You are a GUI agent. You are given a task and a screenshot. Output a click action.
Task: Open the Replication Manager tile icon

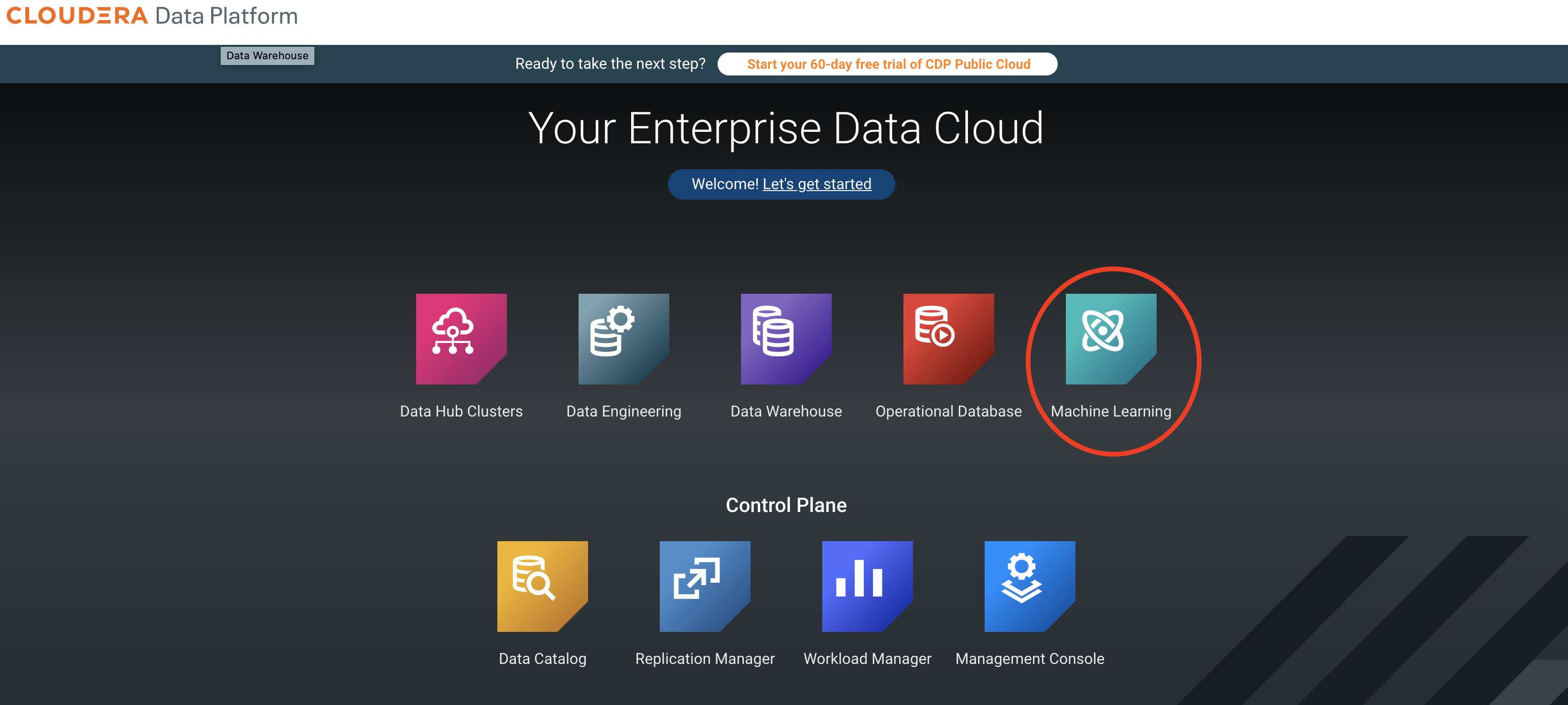[704, 586]
